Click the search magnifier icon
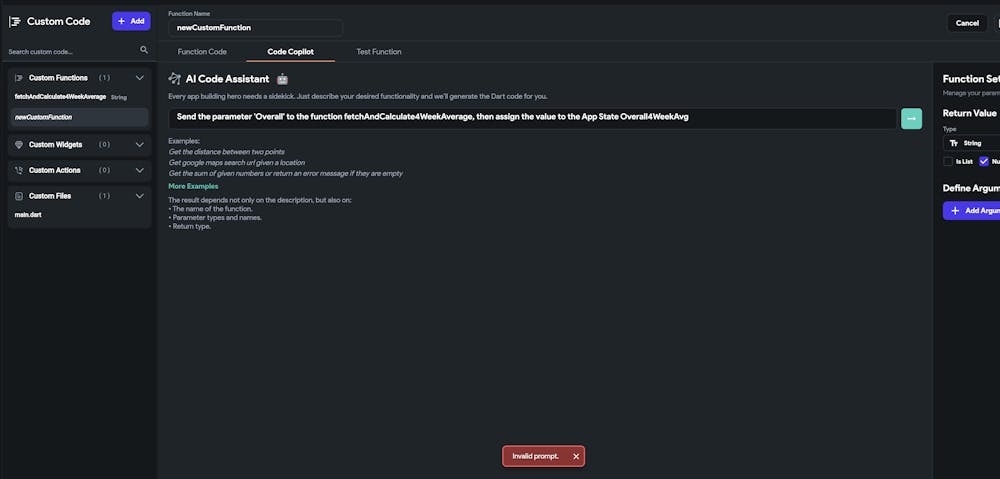 pyautogui.click(x=144, y=50)
